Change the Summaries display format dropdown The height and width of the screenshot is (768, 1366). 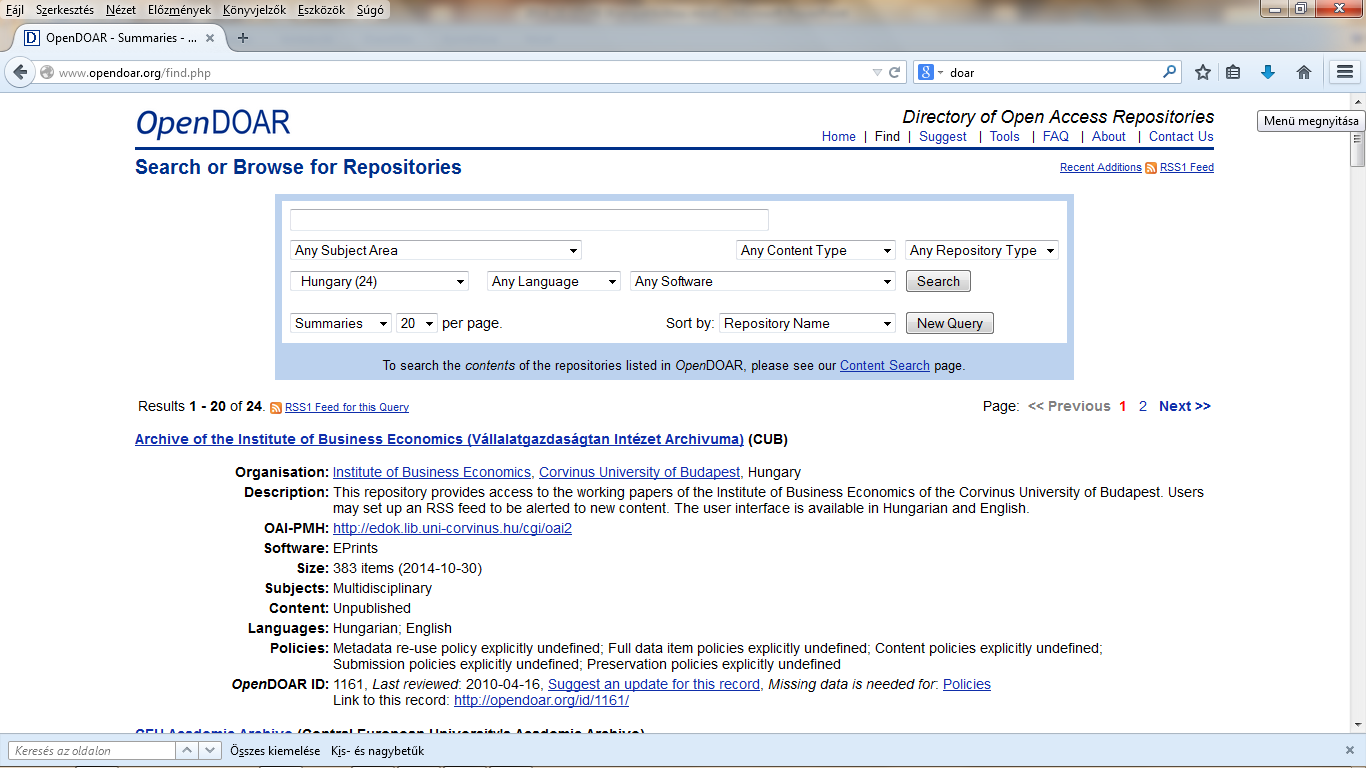click(x=341, y=324)
